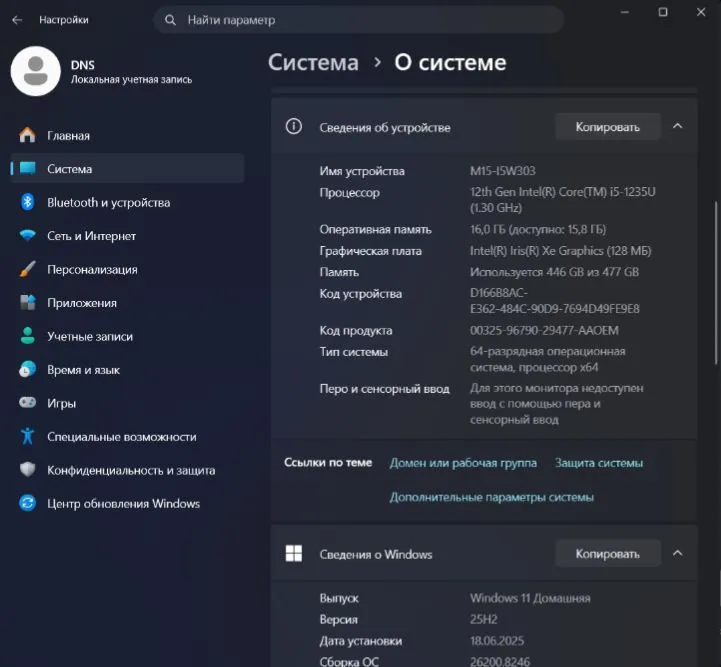This screenshot has width=721, height=667.
Task: Open the Приложения apps icon
Action: [28, 302]
